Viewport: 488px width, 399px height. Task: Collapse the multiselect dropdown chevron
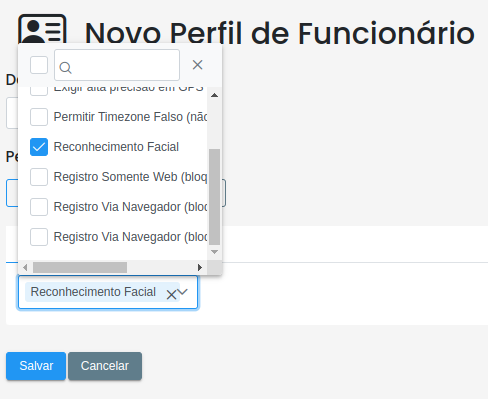183,292
